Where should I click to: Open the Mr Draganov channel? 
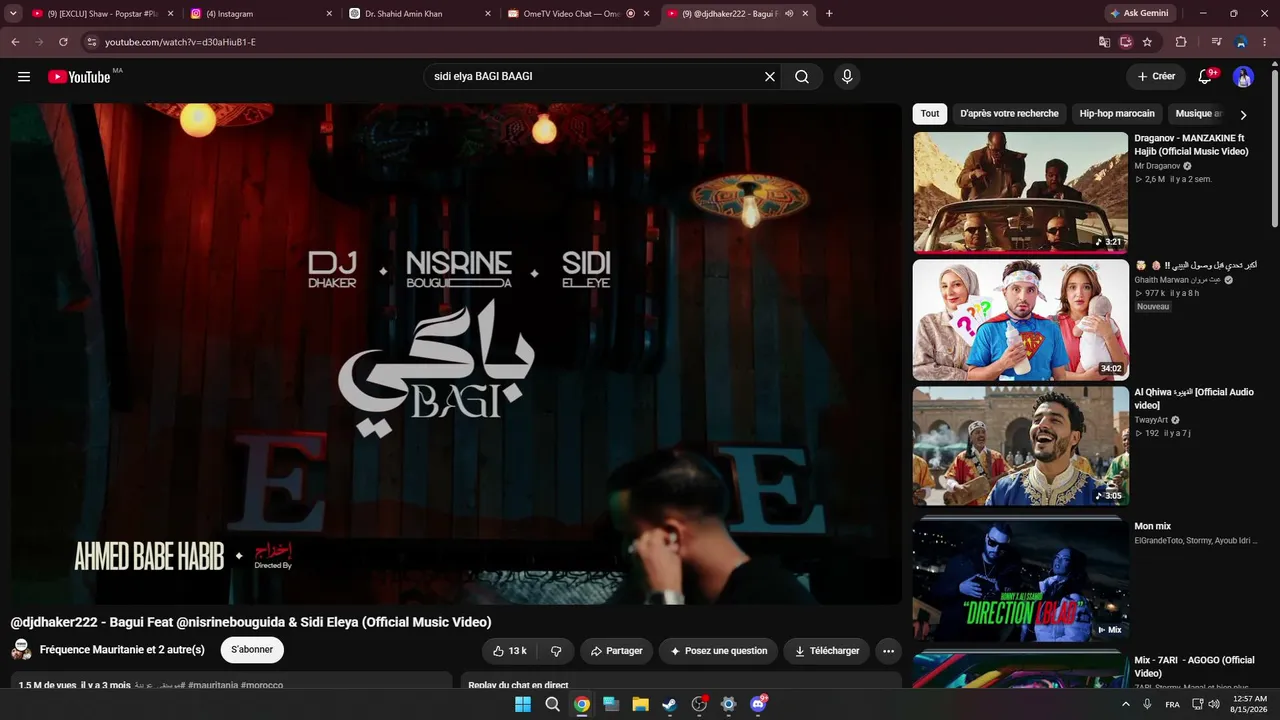(x=1157, y=166)
